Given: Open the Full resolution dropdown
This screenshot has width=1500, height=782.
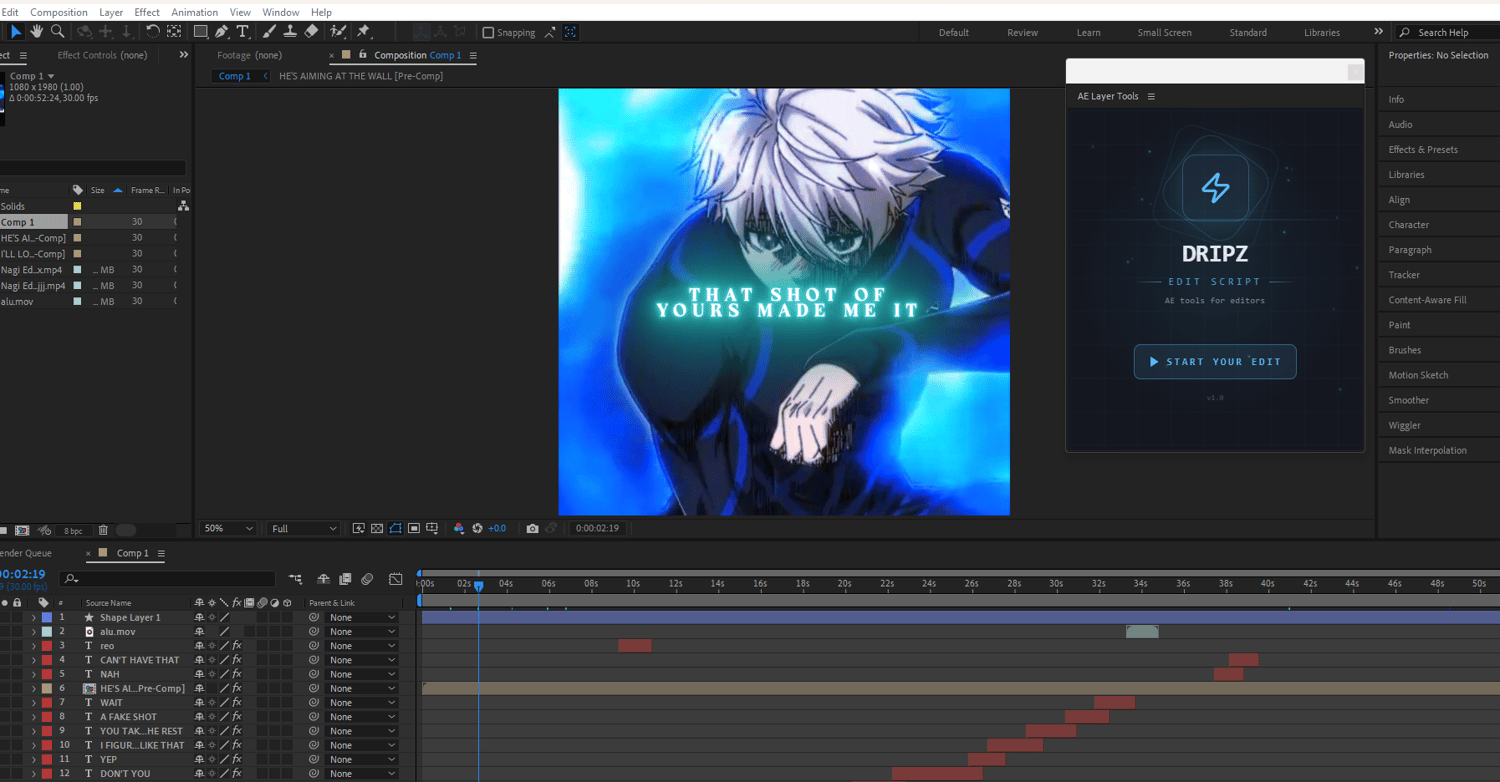Looking at the screenshot, I should [305, 528].
